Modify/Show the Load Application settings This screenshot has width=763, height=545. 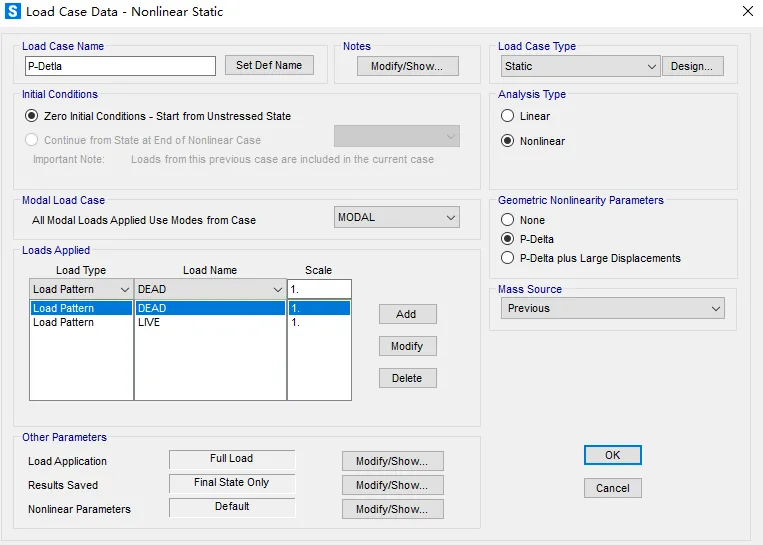(x=392, y=461)
